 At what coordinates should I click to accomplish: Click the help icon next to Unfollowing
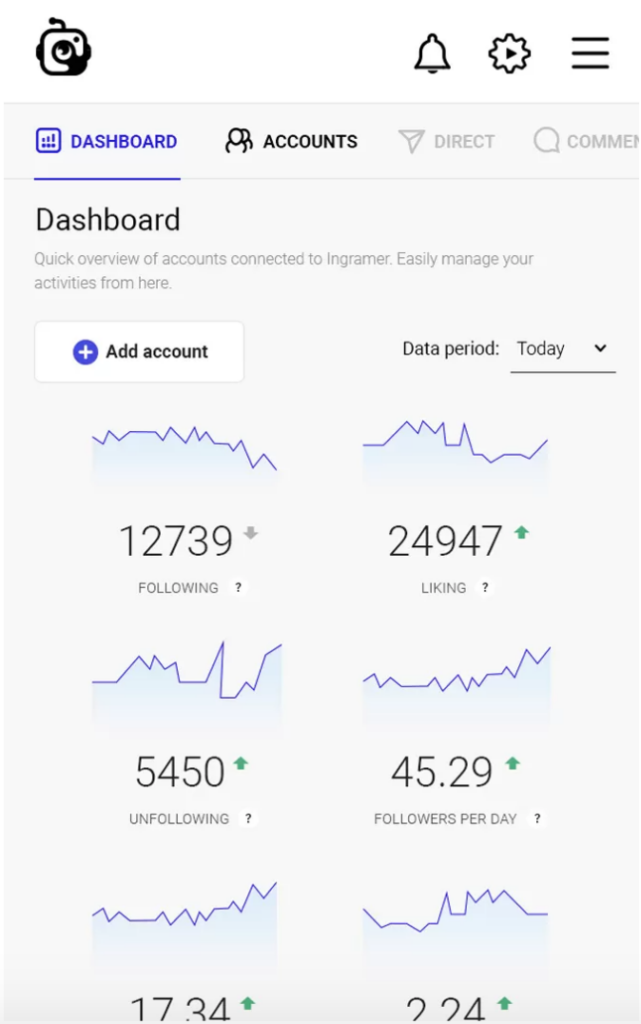(249, 819)
